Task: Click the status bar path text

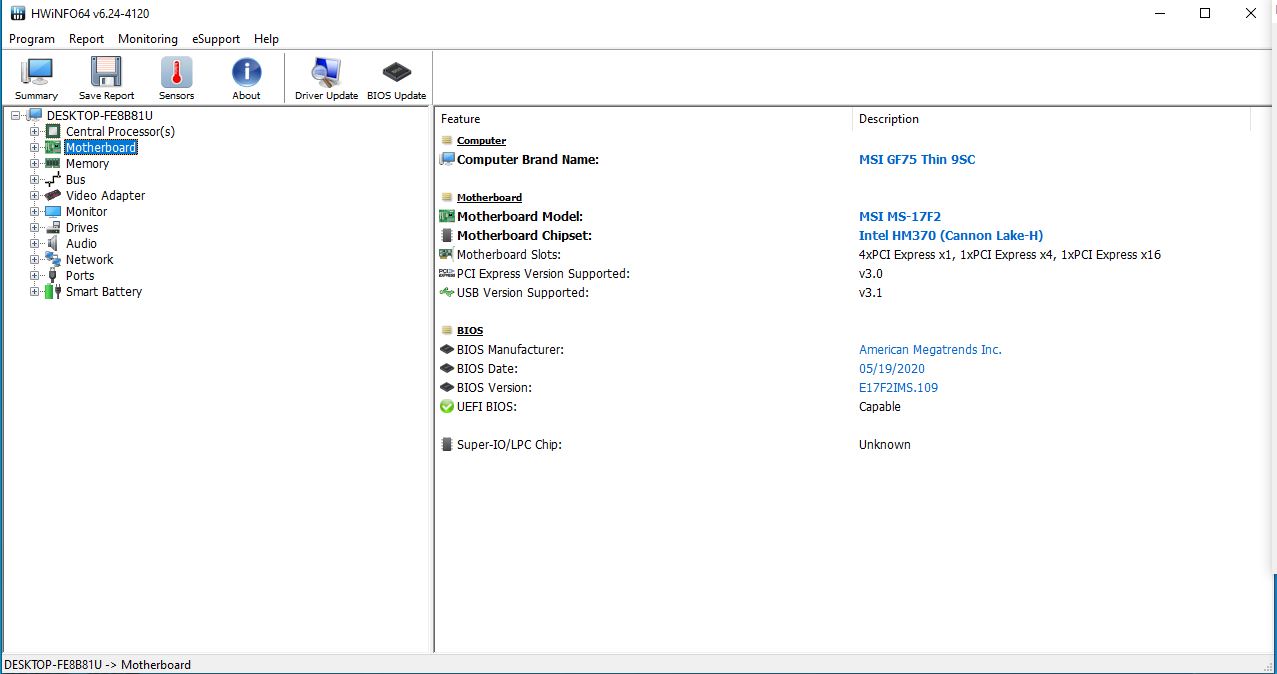Action: [97, 664]
